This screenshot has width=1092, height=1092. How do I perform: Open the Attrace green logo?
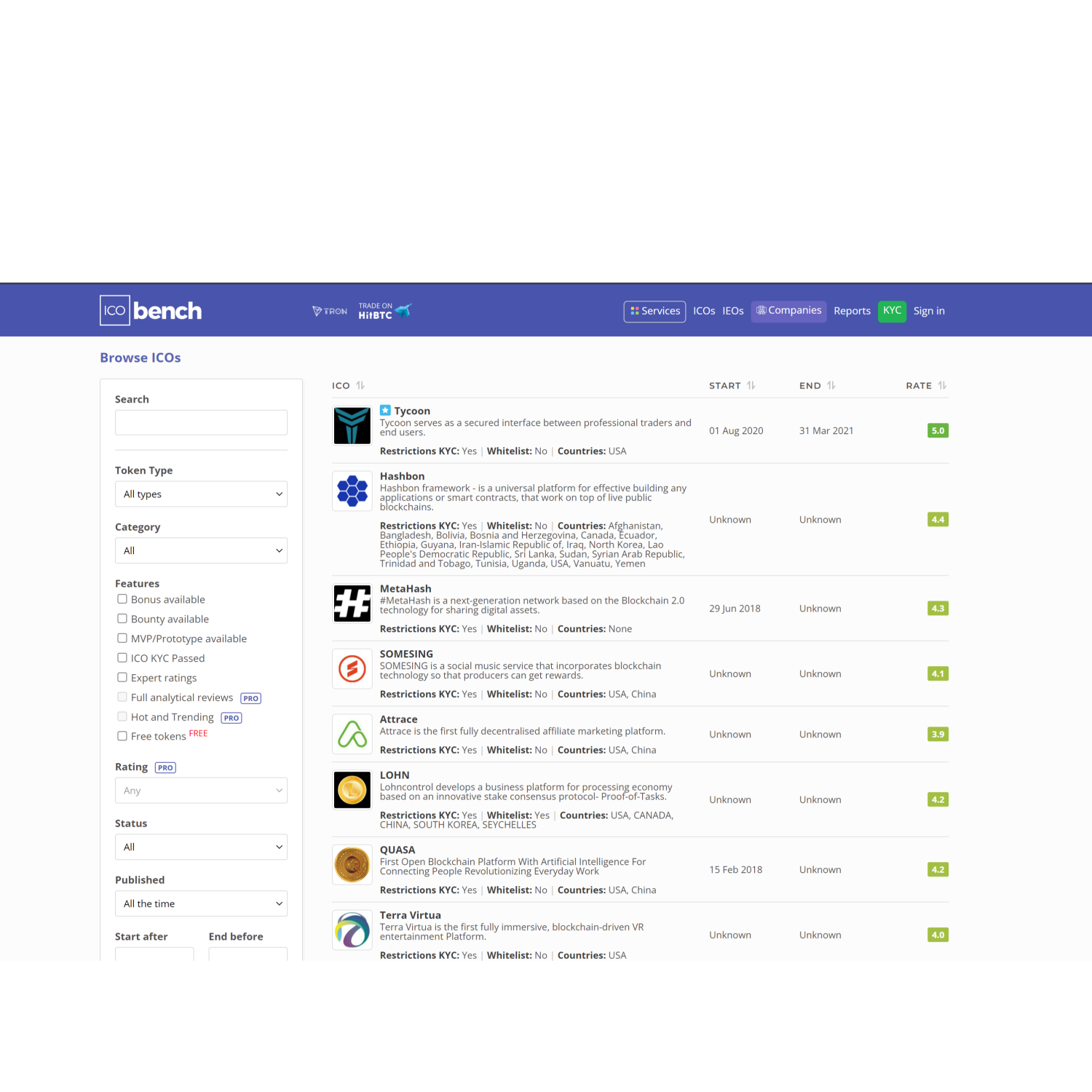click(352, 734)
